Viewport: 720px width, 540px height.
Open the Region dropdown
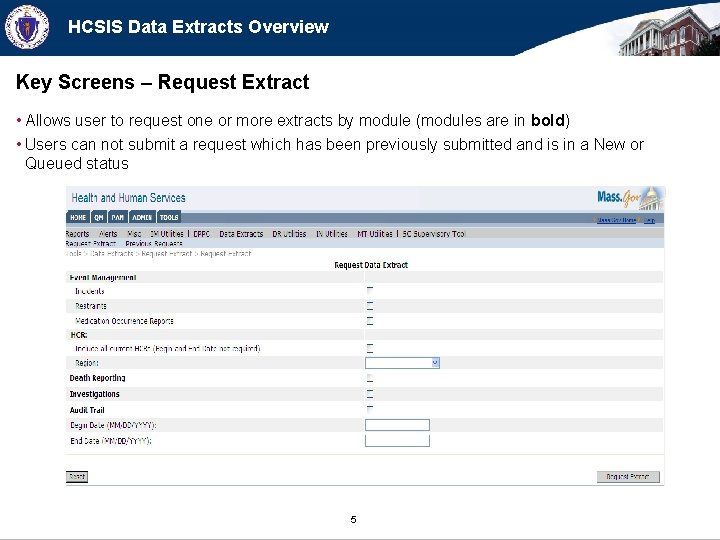click(x=402, y=363)
